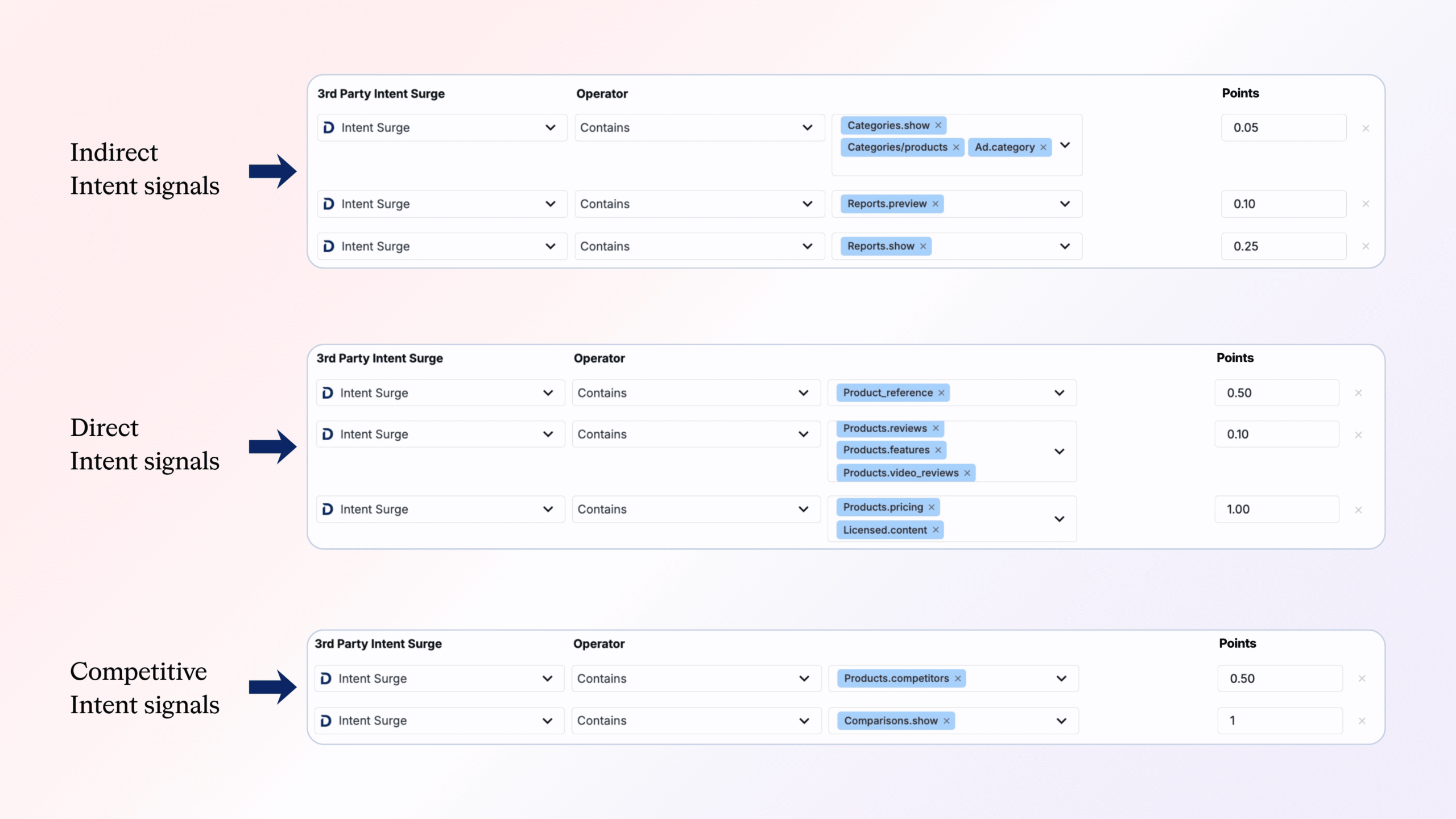This screenshot has height=819, width=1456.
Task: Open the Contains operator dropdown for Reports.show
Action: pyautogui.click(x=699, y=246)
